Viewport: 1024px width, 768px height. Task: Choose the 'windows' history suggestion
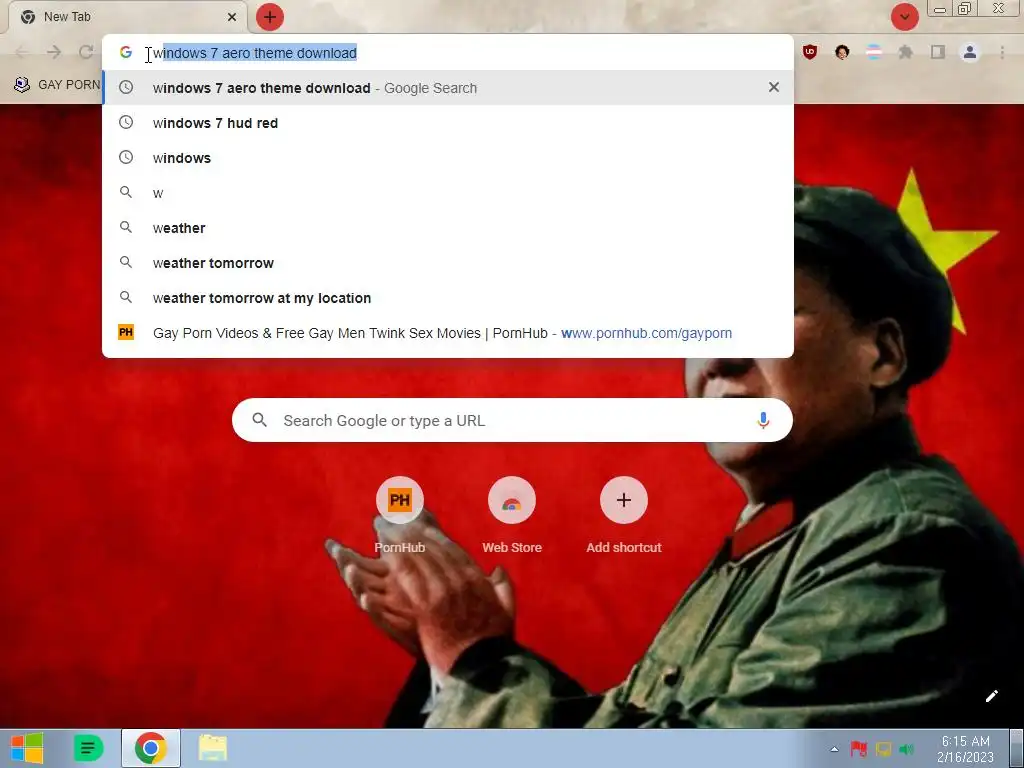pyautogui.click(x=448, y=158)
